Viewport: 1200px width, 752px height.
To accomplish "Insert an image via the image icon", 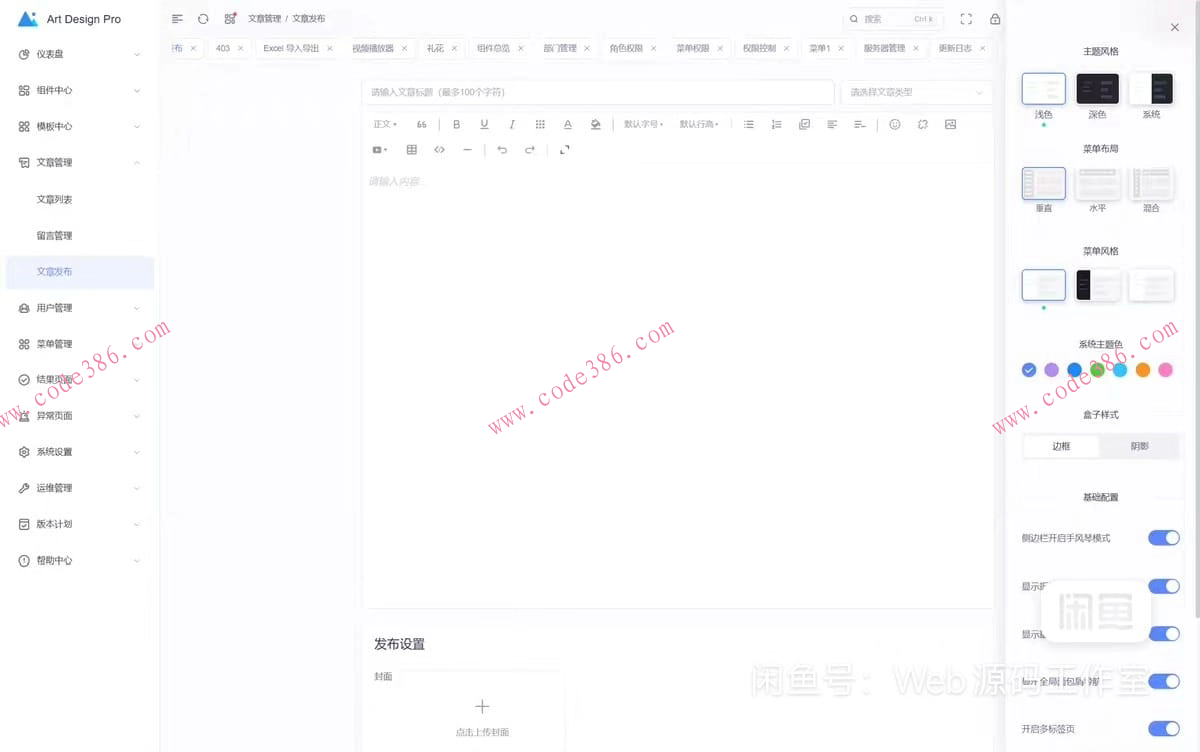I will point(950,124).
